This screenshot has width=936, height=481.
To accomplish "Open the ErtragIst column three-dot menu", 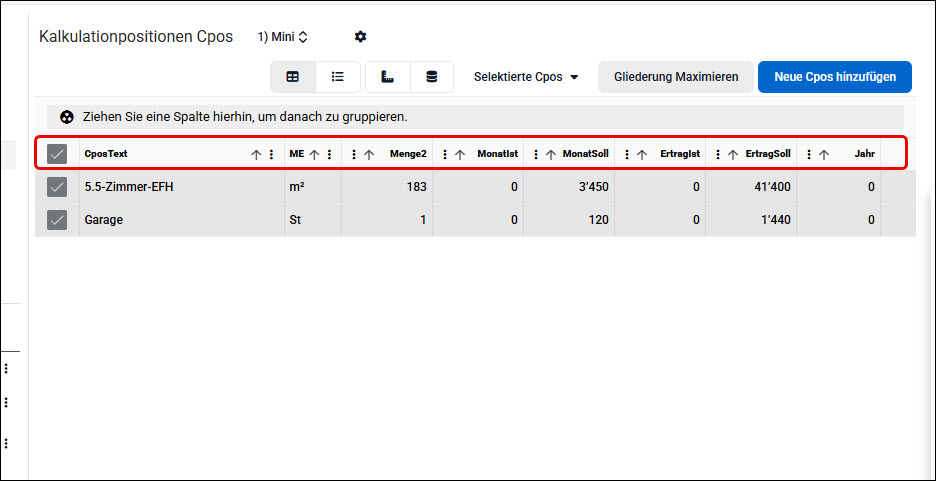I will [x=627, y=155].
